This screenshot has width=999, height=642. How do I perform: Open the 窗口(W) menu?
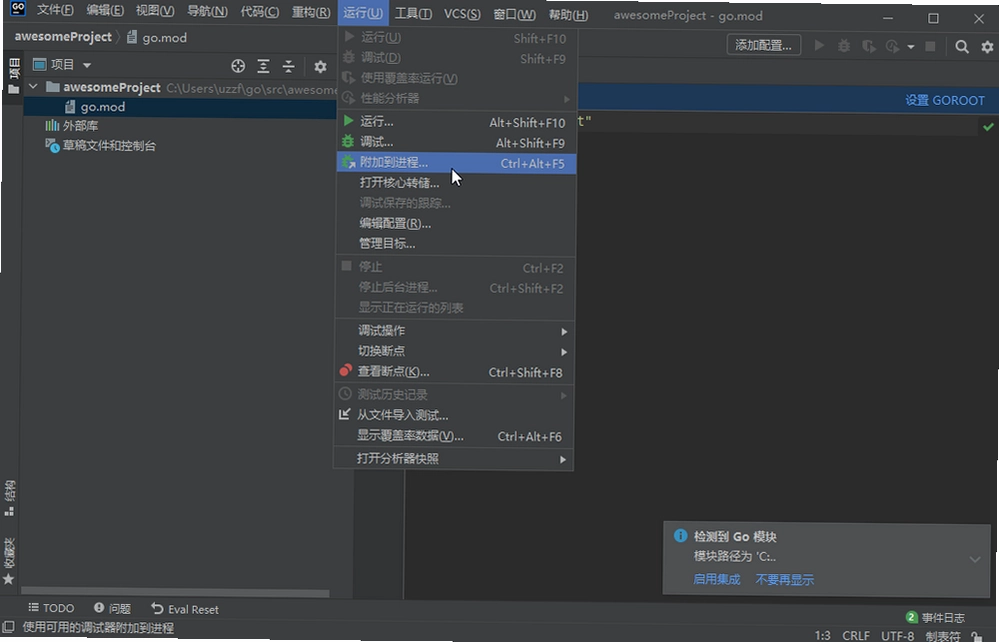(514, 14)
